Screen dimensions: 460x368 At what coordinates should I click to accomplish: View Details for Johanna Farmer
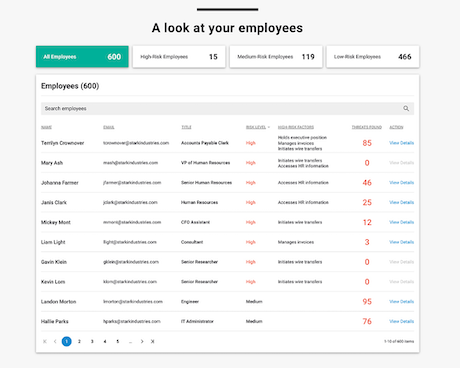click(402, 183)
